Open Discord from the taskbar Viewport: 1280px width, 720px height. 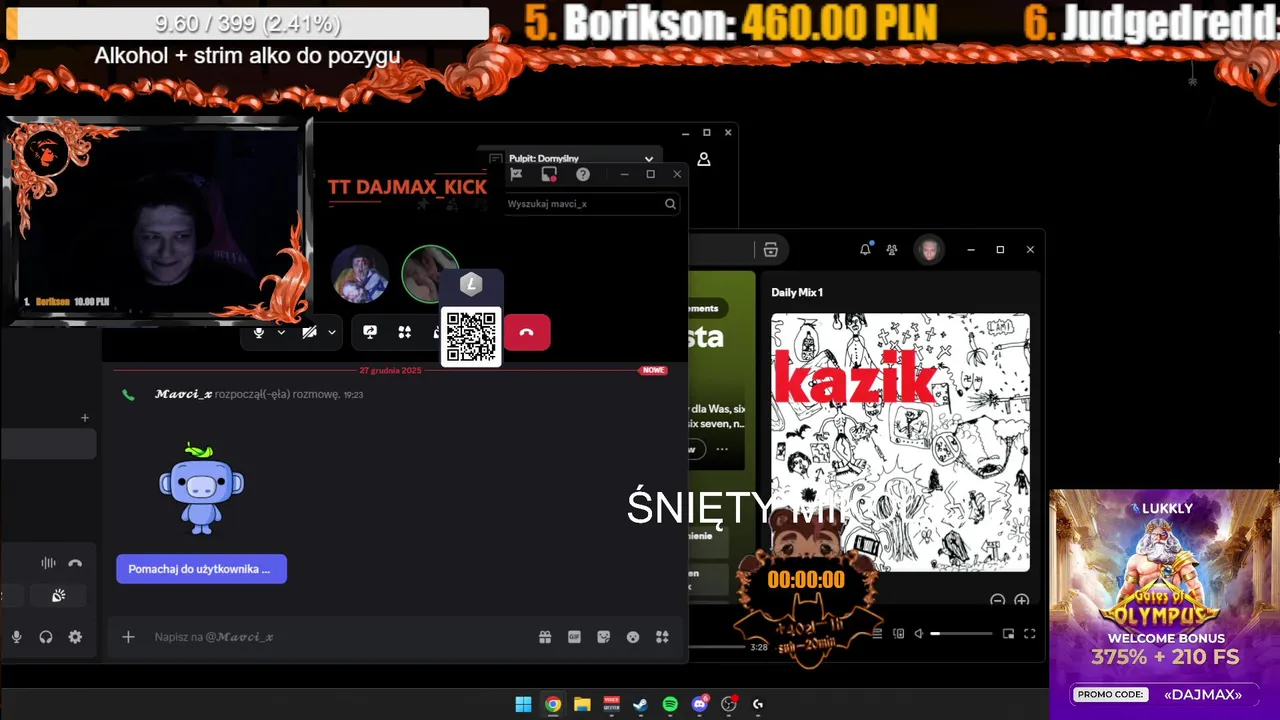pos(700,704)
